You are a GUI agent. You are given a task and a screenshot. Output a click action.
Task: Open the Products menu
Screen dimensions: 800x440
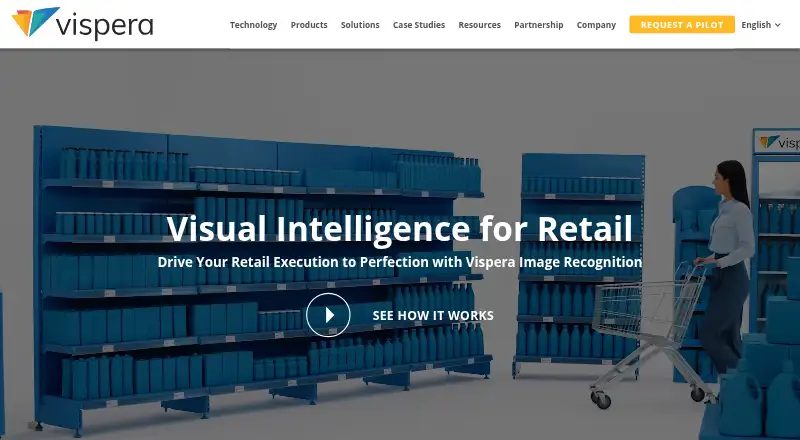pos(309,25)
